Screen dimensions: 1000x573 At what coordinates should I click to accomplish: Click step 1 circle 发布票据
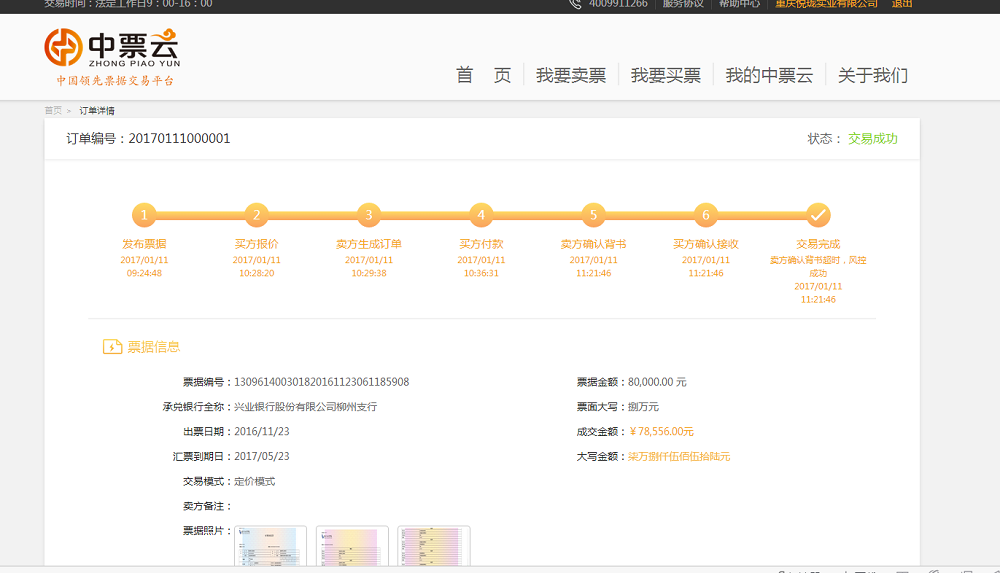pos(144,215)
